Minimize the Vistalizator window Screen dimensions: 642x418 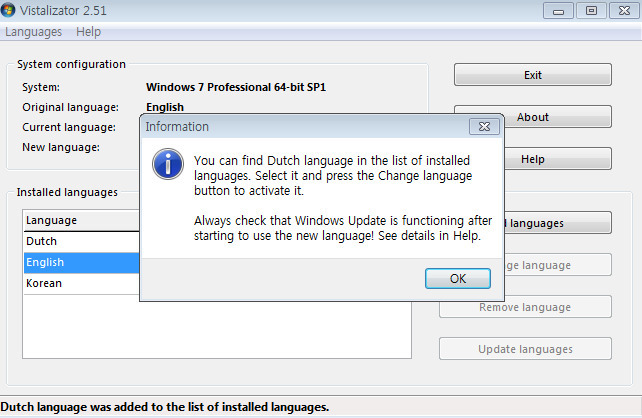558,11
